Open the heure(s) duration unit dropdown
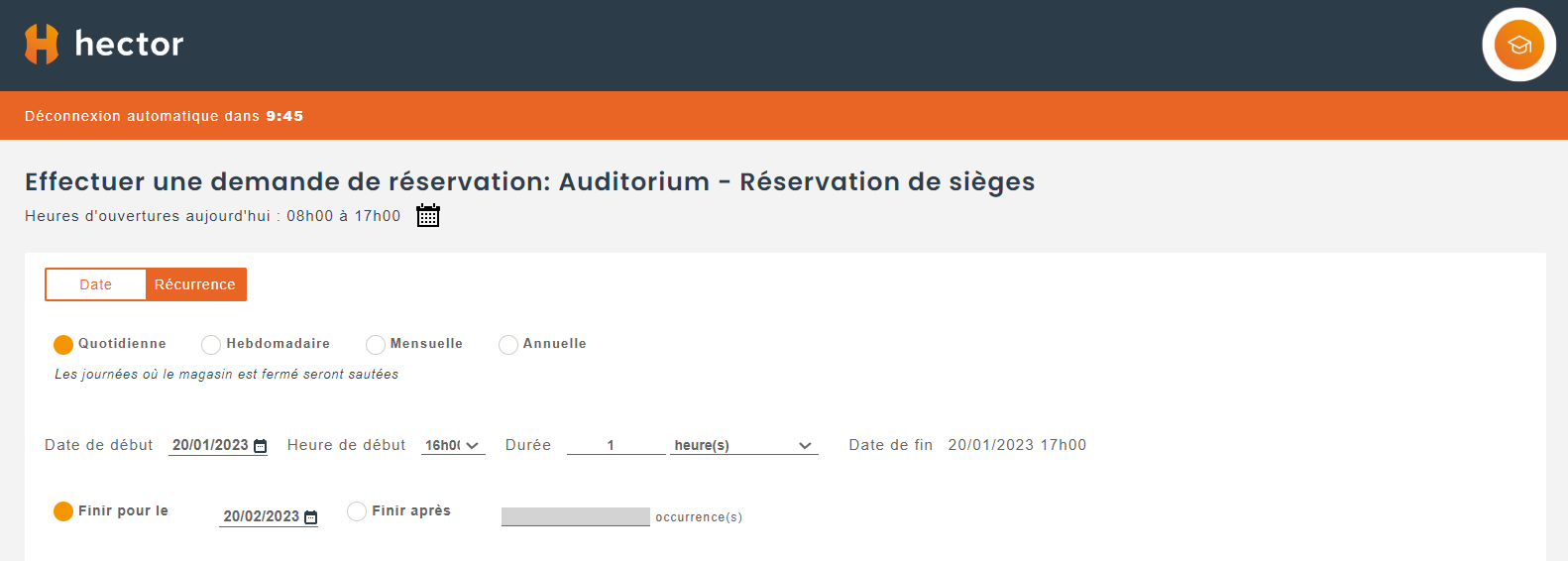Screen dimensions: 1568x561 (743, 446)
